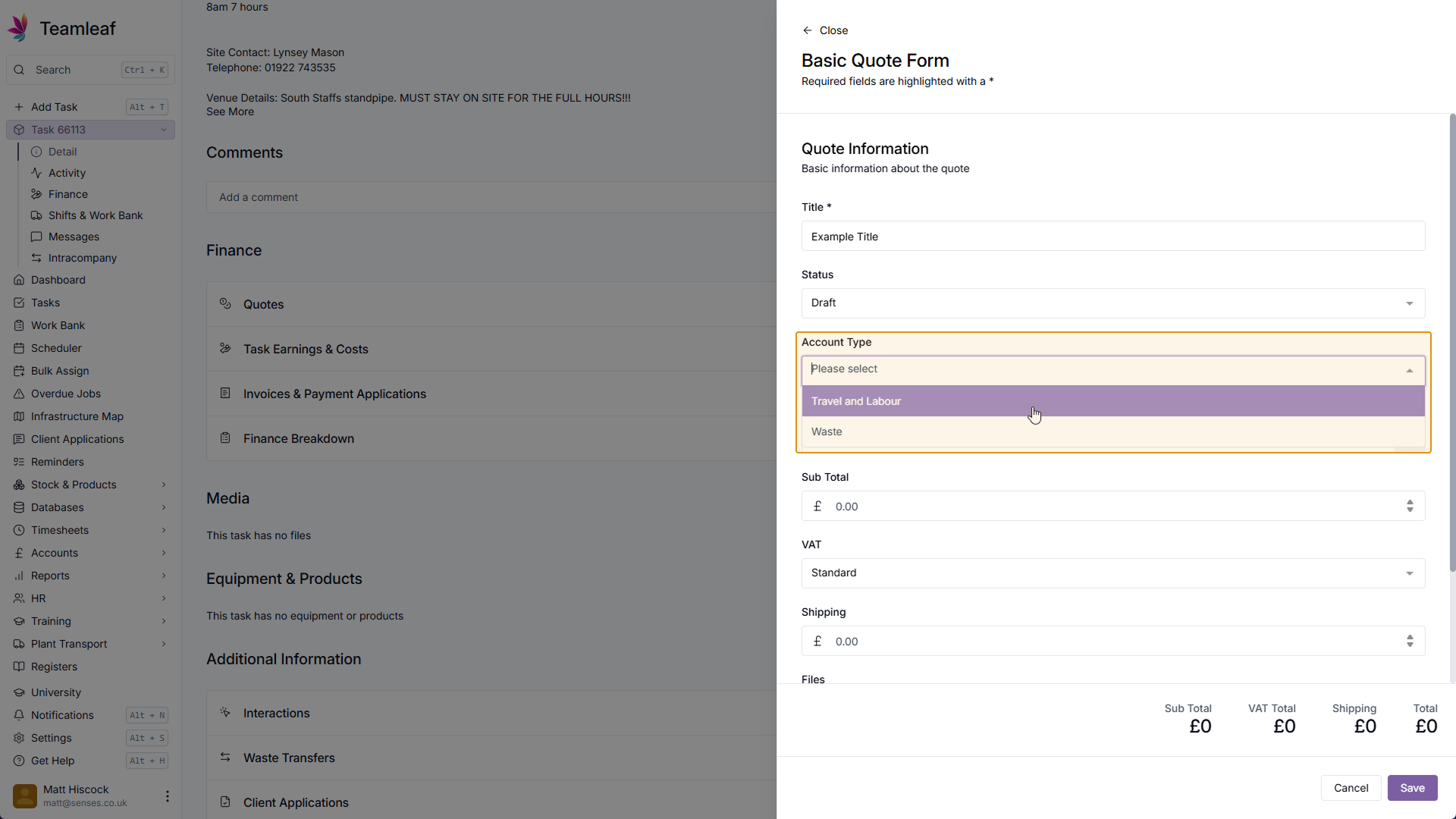The image size is (1456, 819).
Task: Click the Sub Total stepper arrows
Action: (x=1410, y=506)
